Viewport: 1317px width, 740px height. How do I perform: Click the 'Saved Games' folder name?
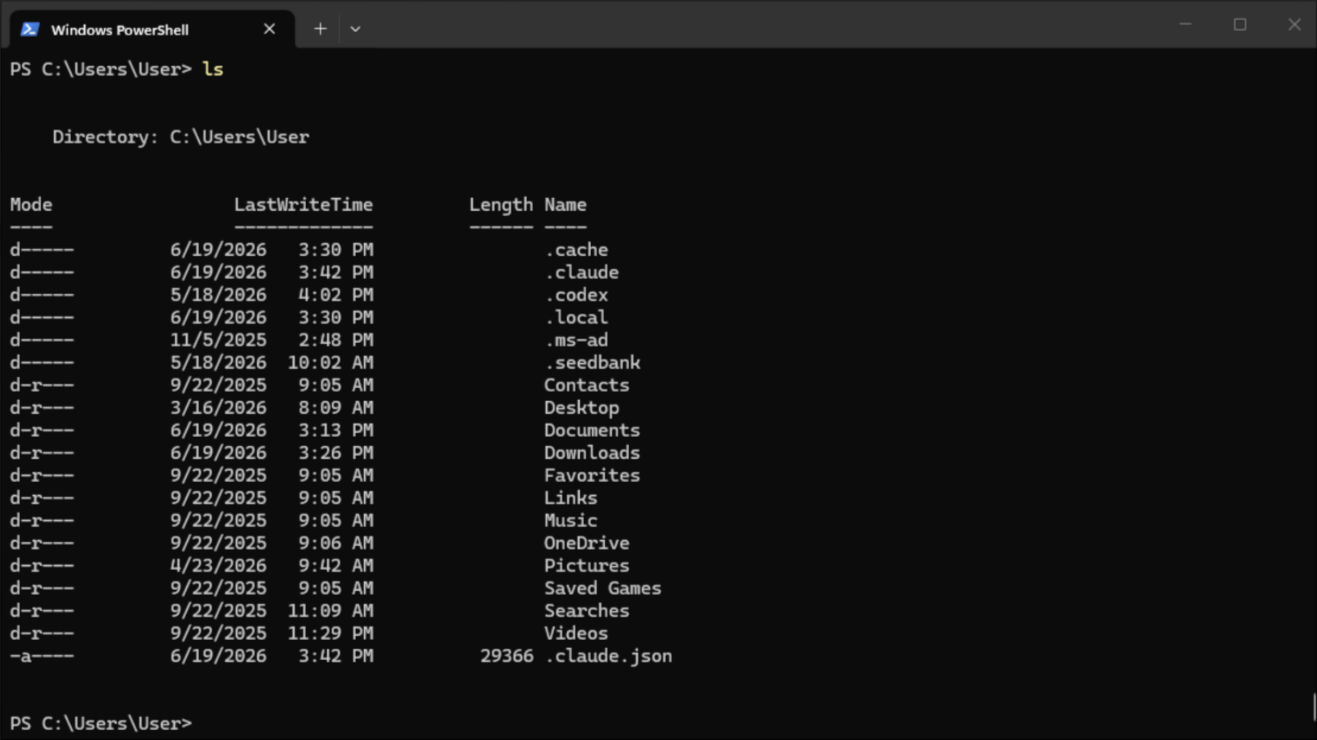coord(603,588)
